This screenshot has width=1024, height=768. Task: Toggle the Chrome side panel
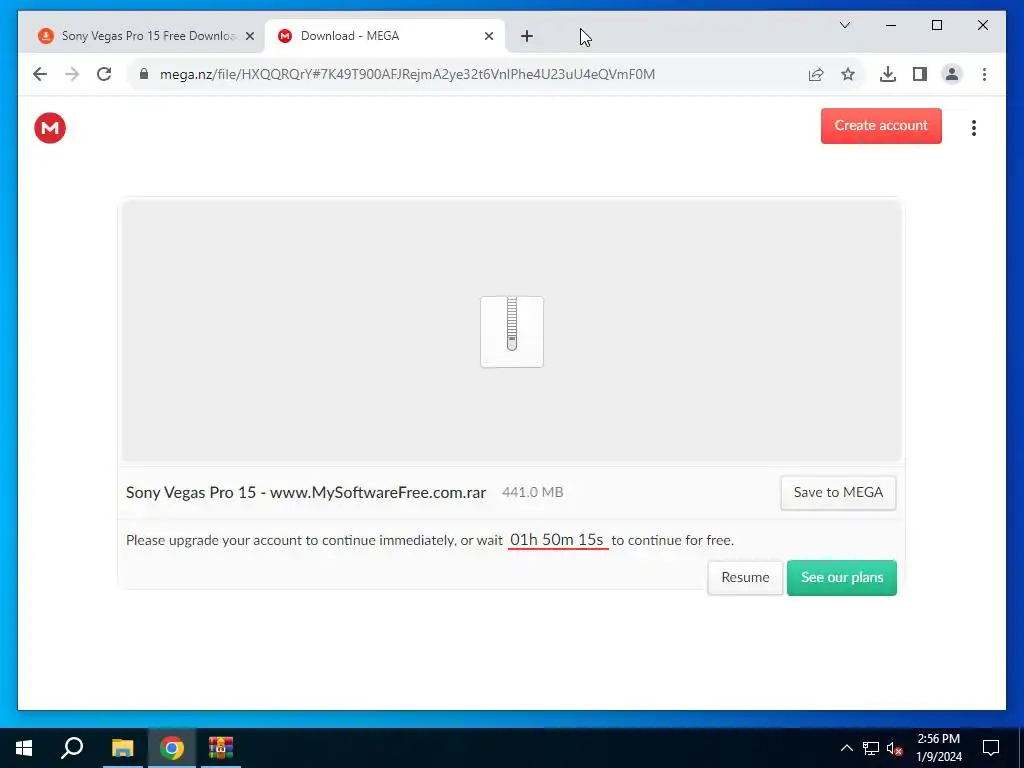[920, 74]
